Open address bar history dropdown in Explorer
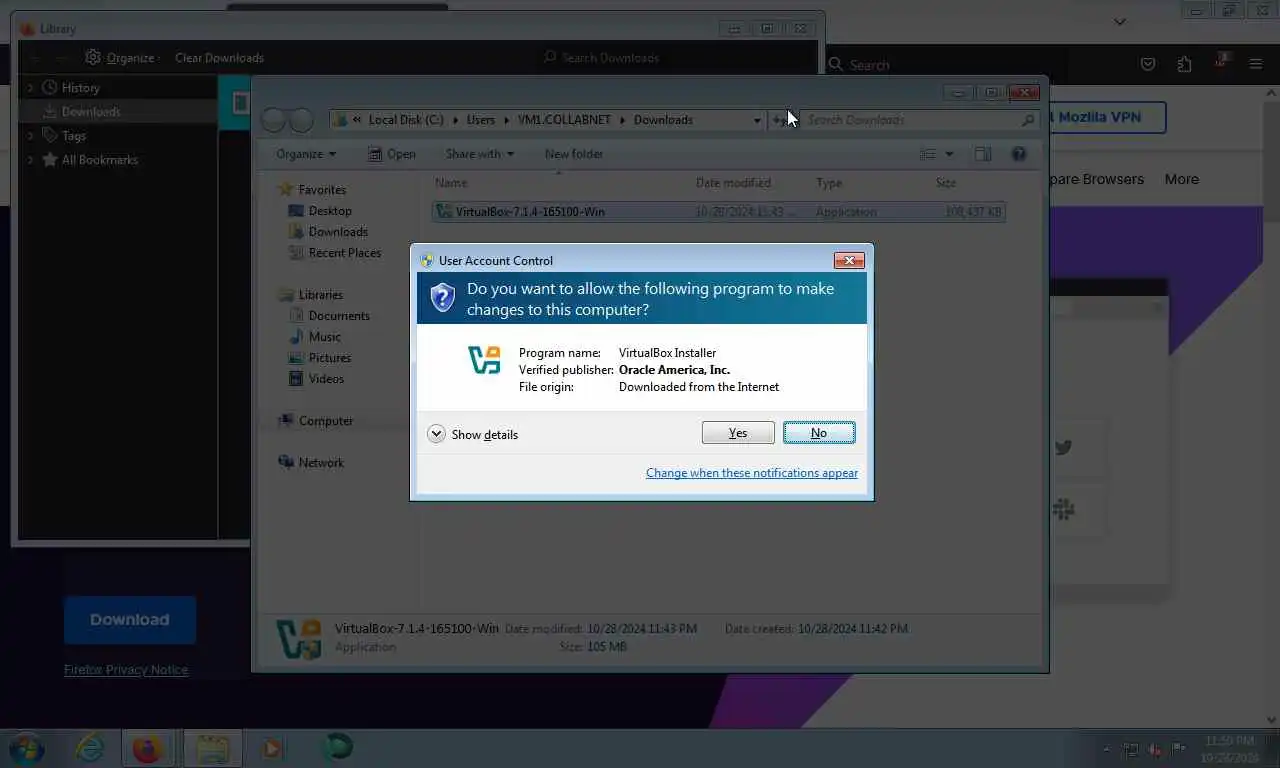The image size is (1280, 768). [x=757, y=120]
